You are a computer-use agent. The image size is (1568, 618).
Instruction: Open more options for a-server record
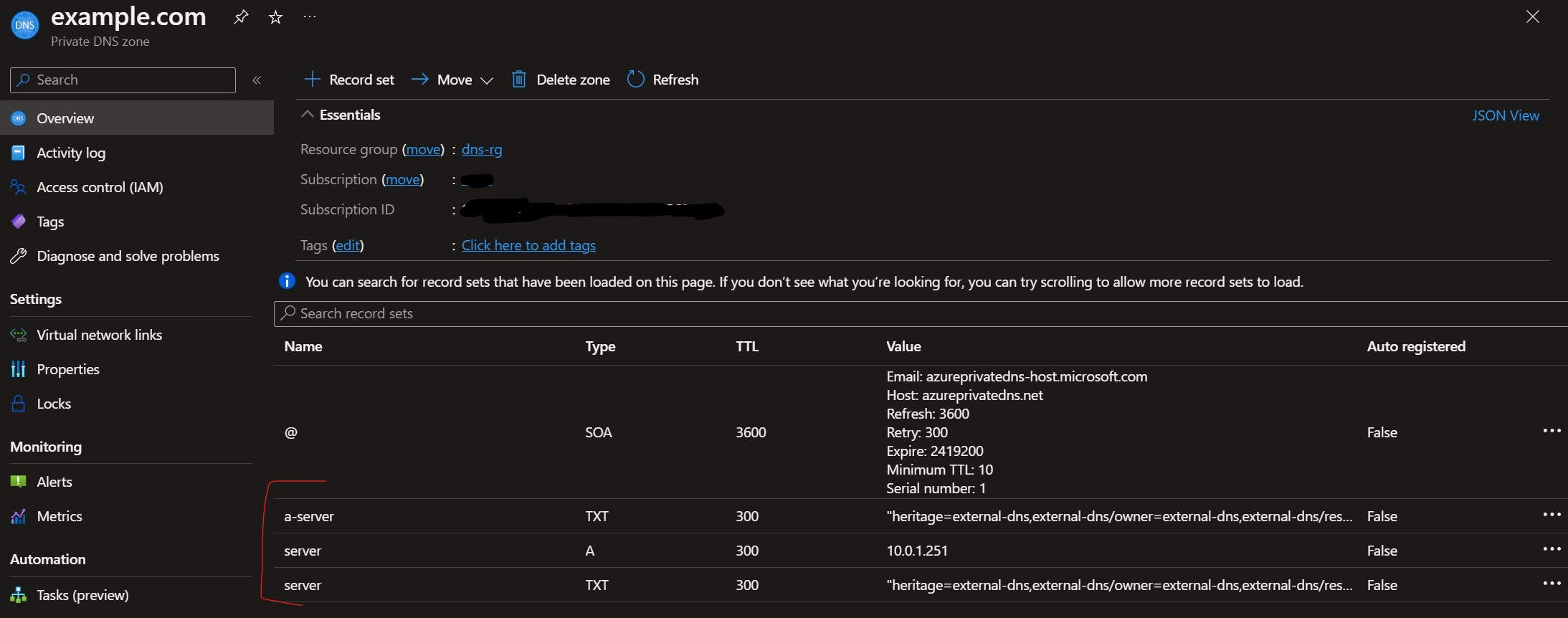[1552, 515]
